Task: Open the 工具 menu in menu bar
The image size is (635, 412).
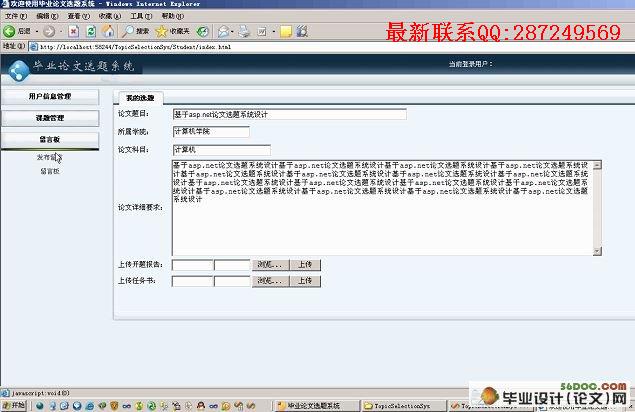Action: 141,16
